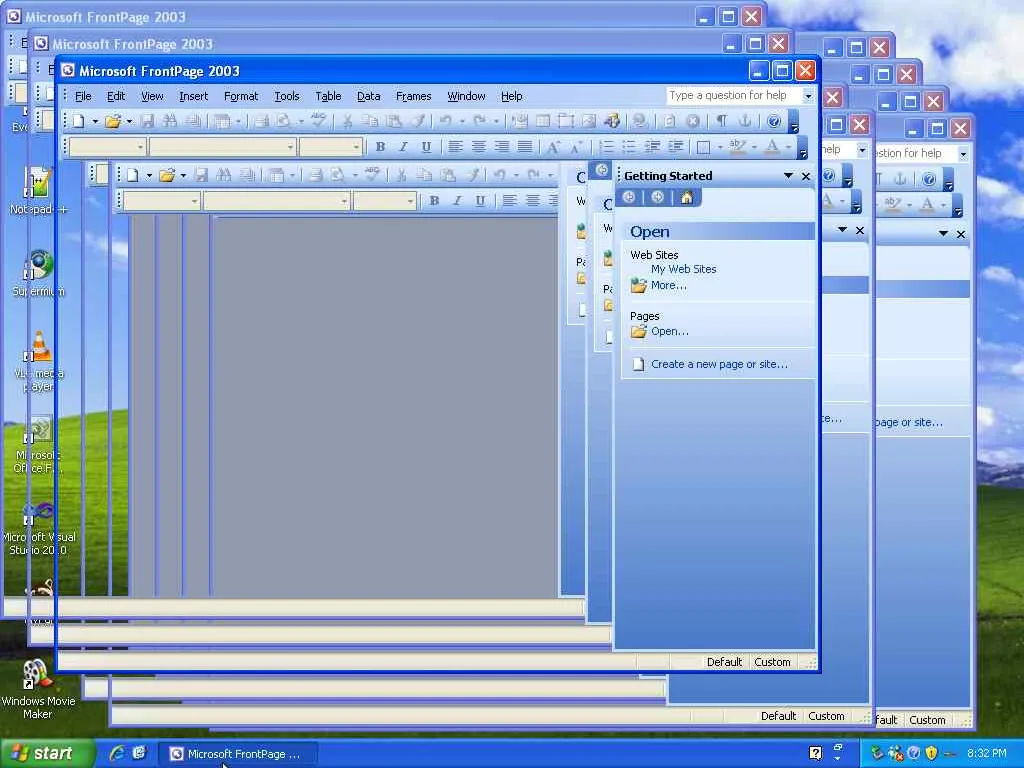Viewport: 1024px width, 768px height.
Task: Click the Insert Picture From File icon
Action: [589, 121]
